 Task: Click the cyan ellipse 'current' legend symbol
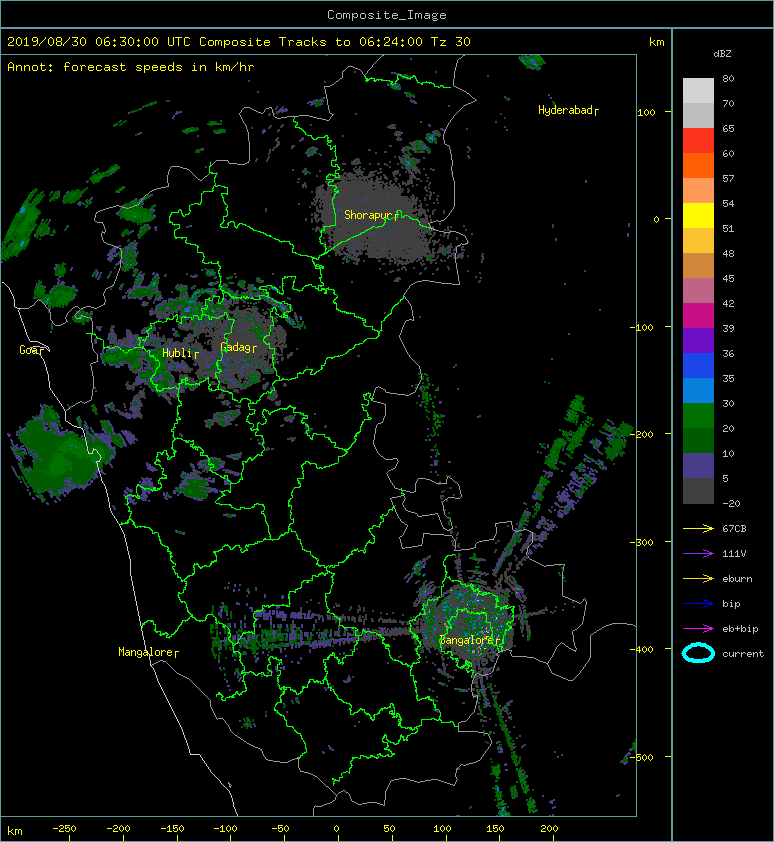click(698, 653)
